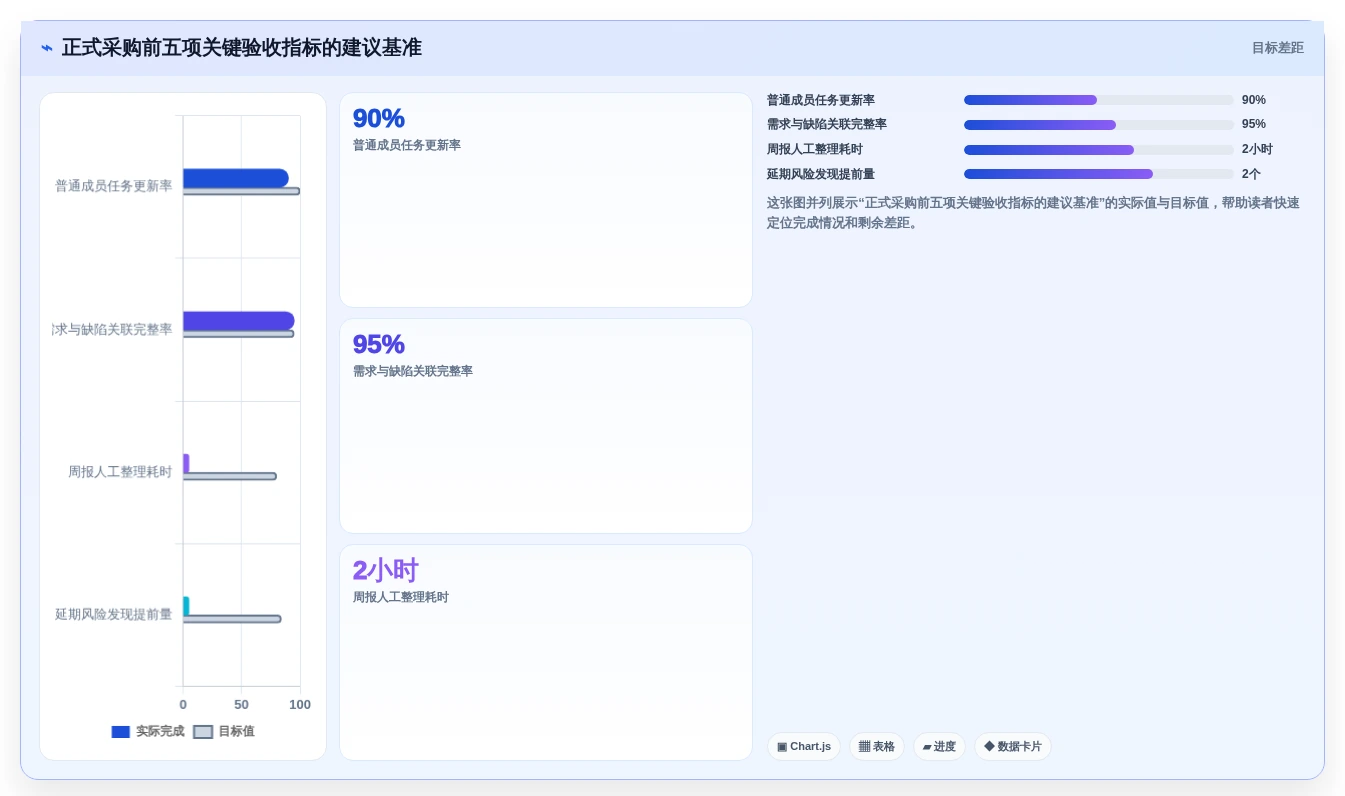This screenshot has width=1345, height=796.
Task: Click the indigo 需求与缺陷关联完整率 chart bar
Action: [238, 321]
